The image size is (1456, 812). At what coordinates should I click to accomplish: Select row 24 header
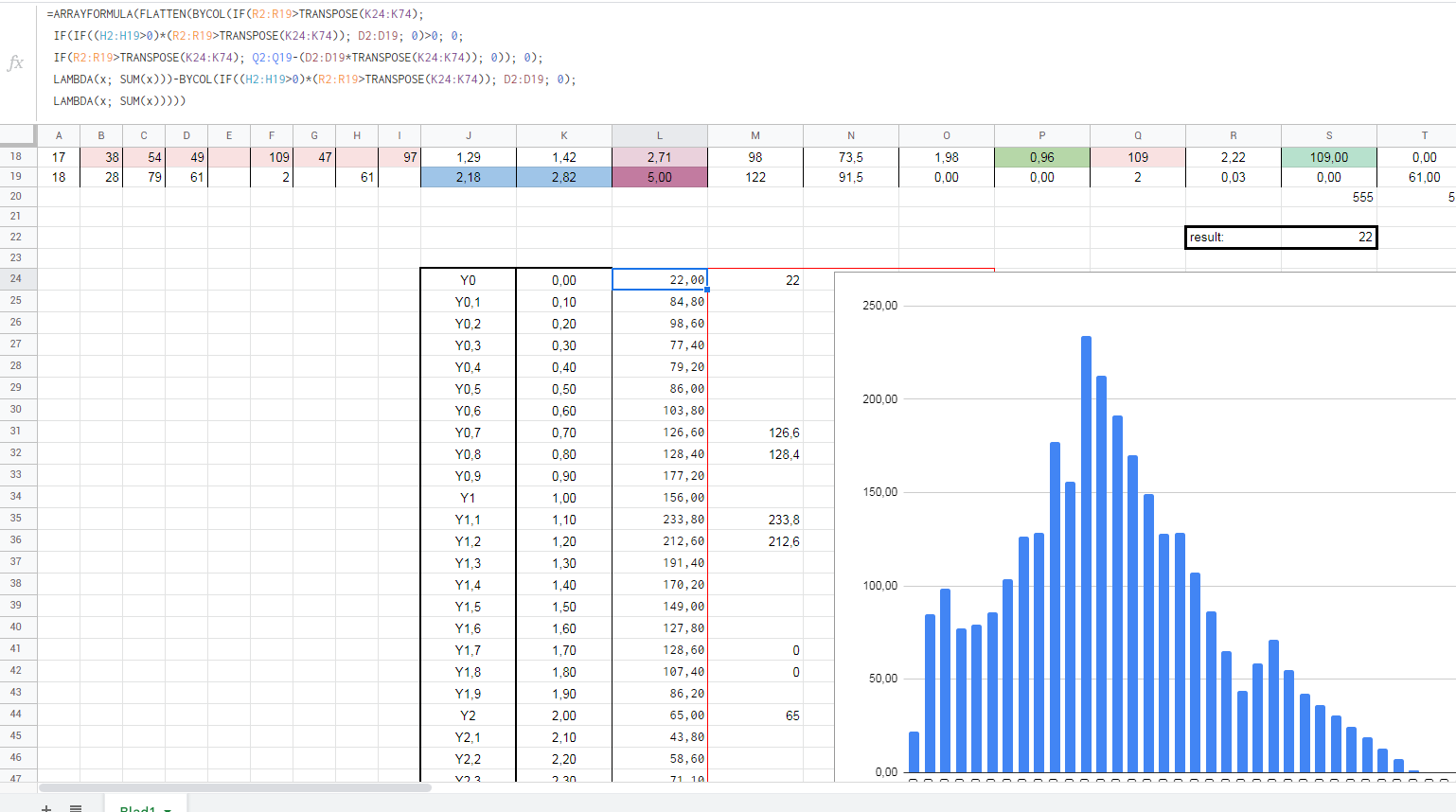16,279
